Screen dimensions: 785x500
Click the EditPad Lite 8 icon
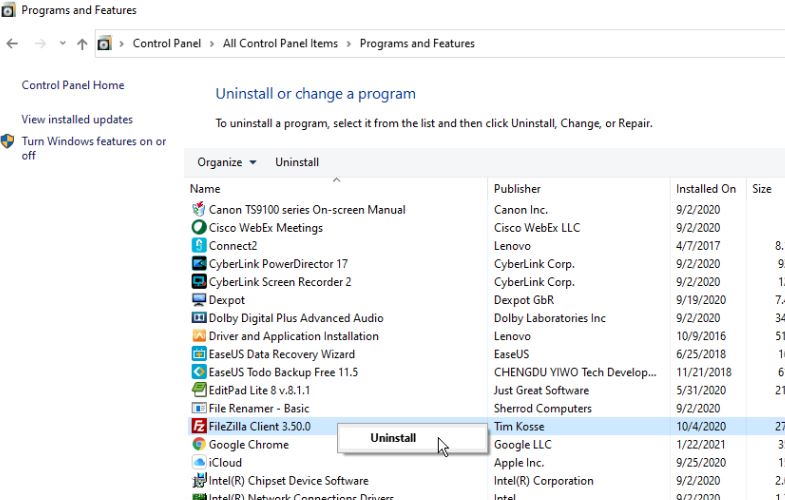point(199,389)
